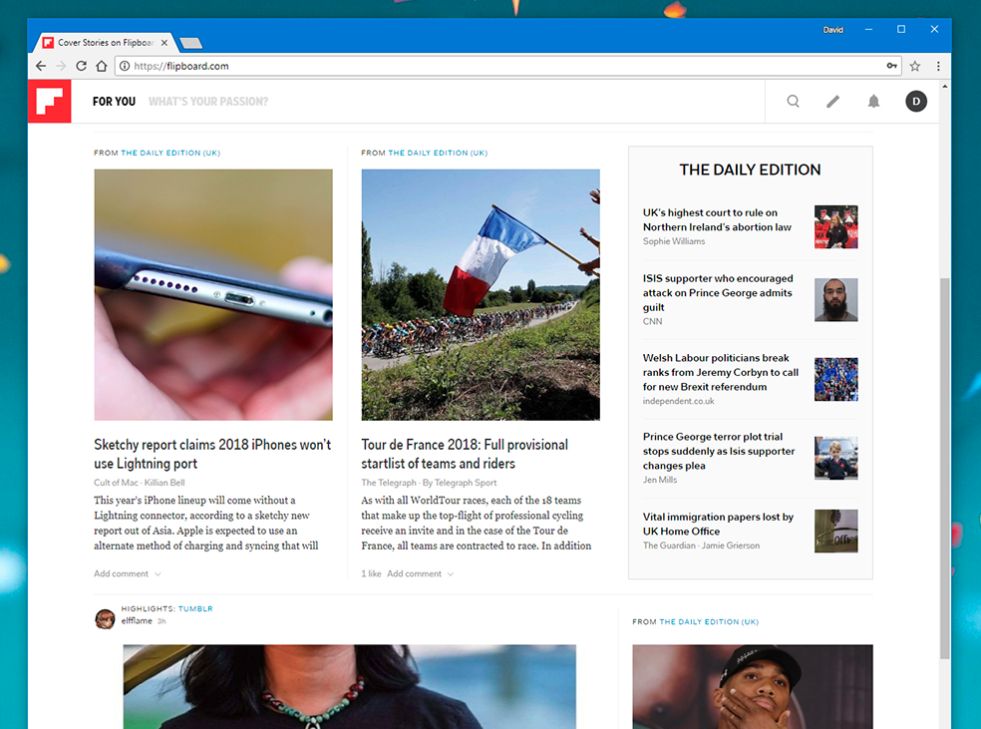Open the TUMBLR highlights link
The image size is (981, 729).
pos(195,608)
